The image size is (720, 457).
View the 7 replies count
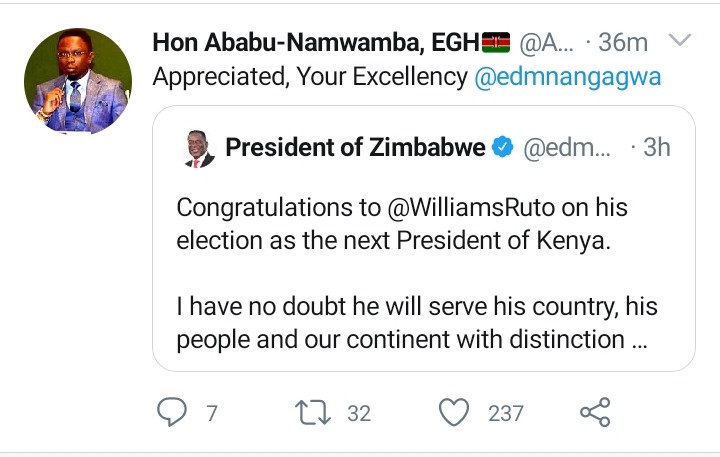[x=211, y=413]
